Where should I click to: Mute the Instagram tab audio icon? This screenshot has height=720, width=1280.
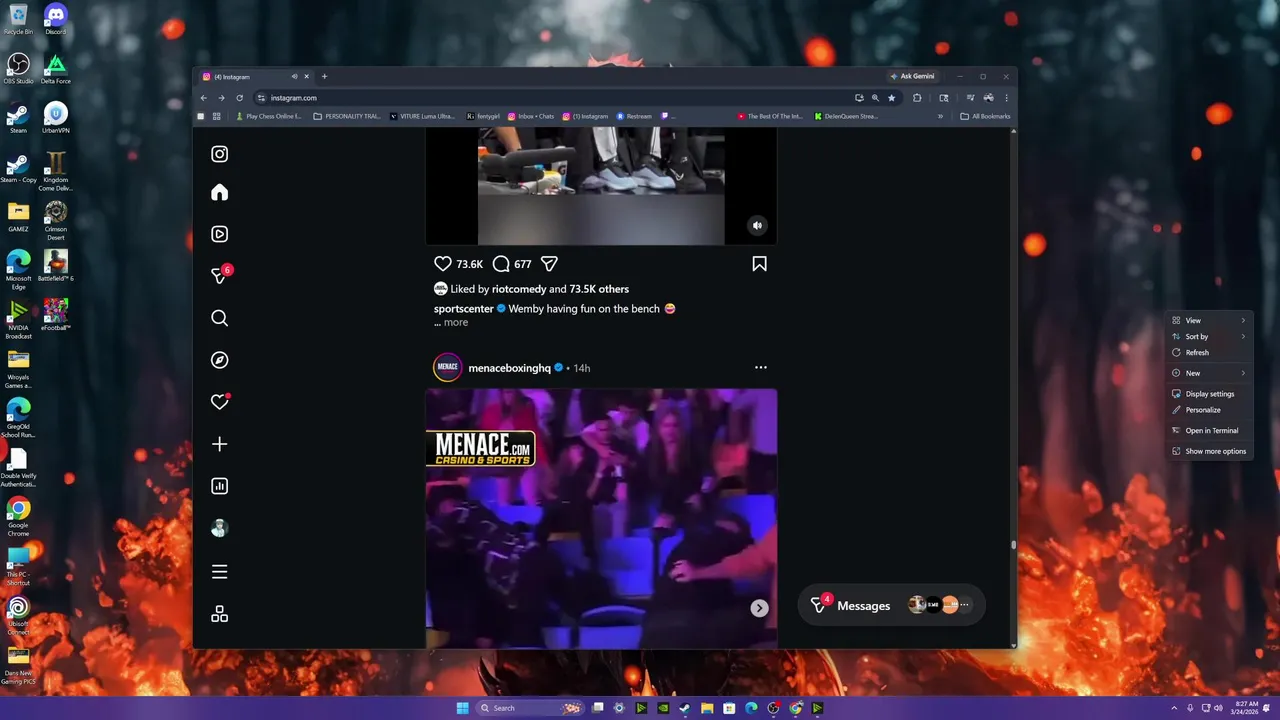(294, 77)
